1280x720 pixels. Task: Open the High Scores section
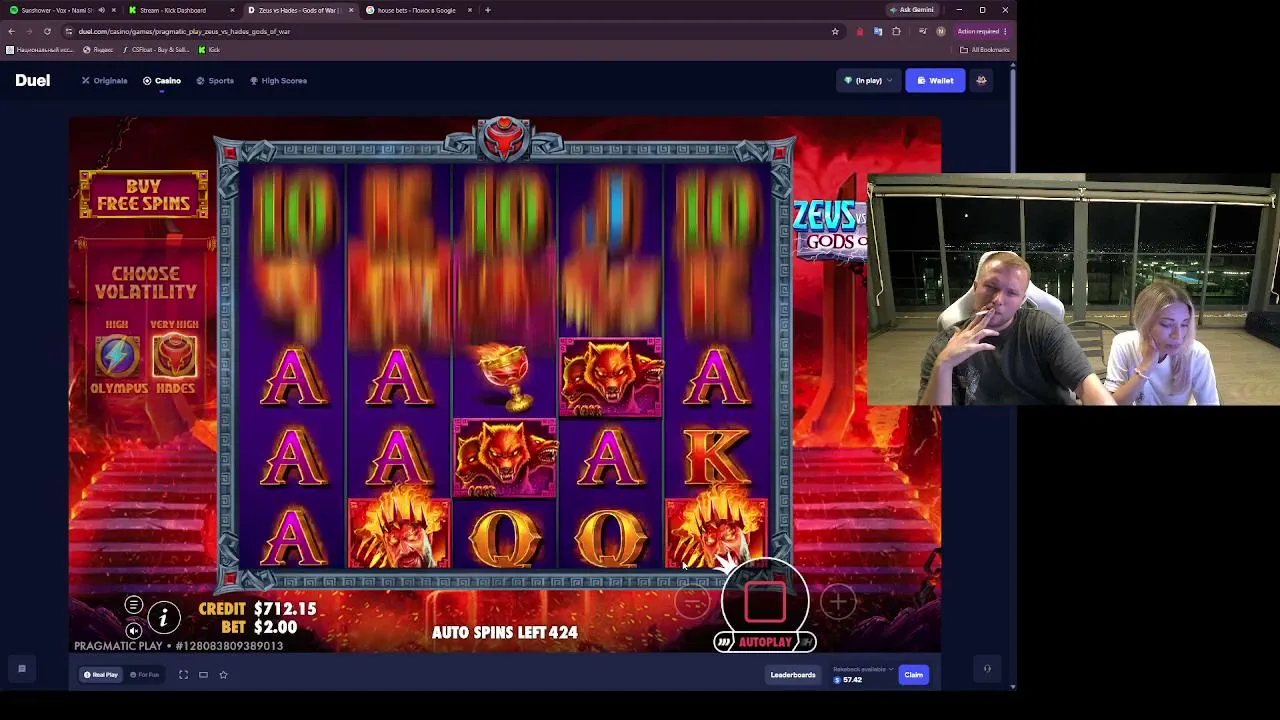click(278, 80)
